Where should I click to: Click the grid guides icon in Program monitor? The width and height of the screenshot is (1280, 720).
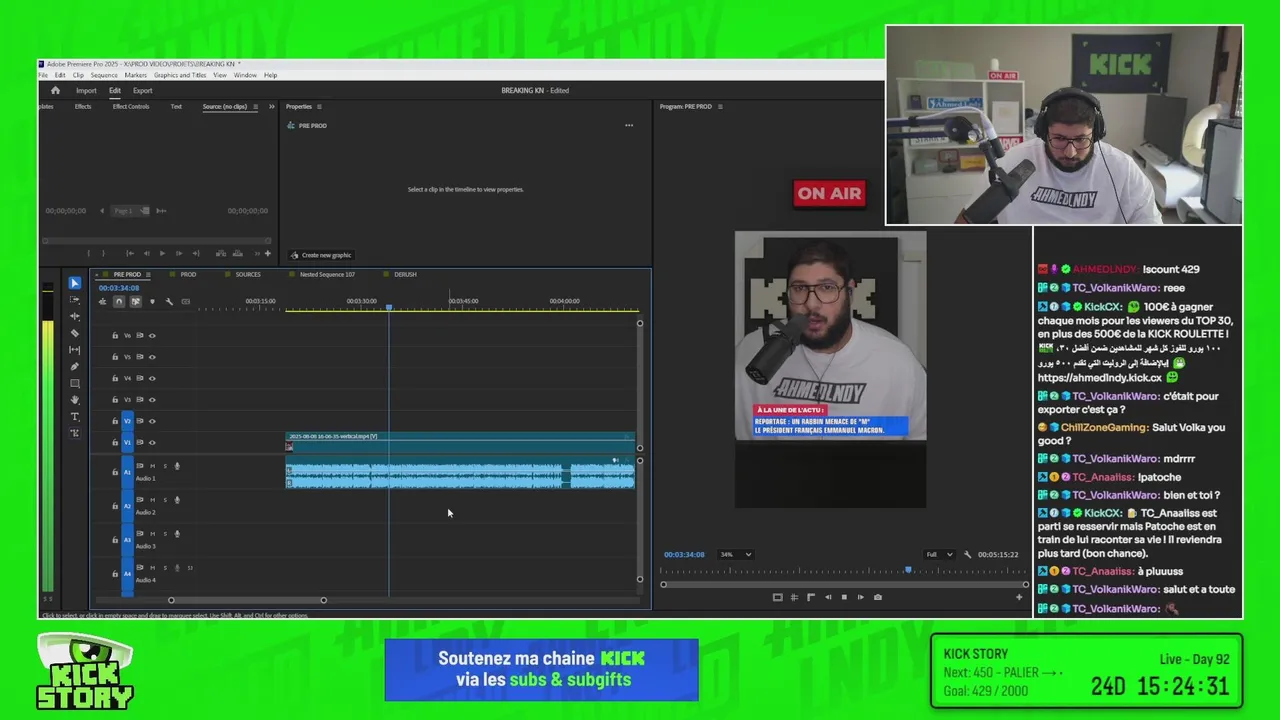(x=794, y=597)
